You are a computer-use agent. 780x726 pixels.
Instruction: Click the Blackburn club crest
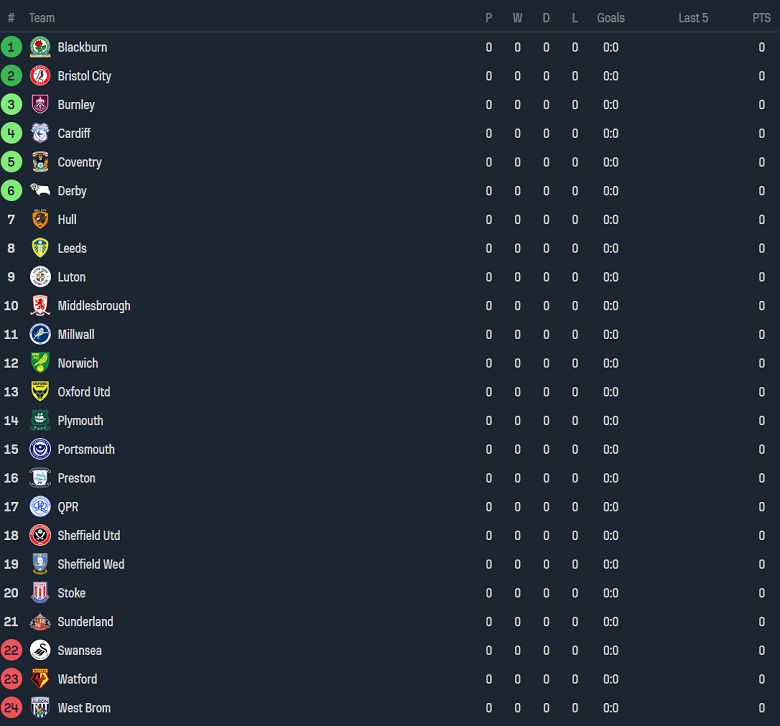pos(40,47)
